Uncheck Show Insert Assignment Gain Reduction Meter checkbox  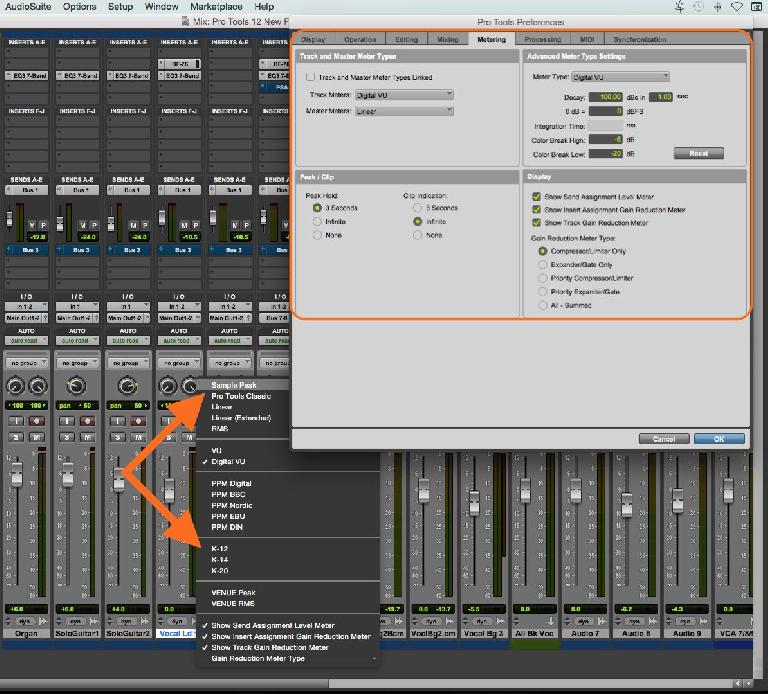click(x=536, y=209)
